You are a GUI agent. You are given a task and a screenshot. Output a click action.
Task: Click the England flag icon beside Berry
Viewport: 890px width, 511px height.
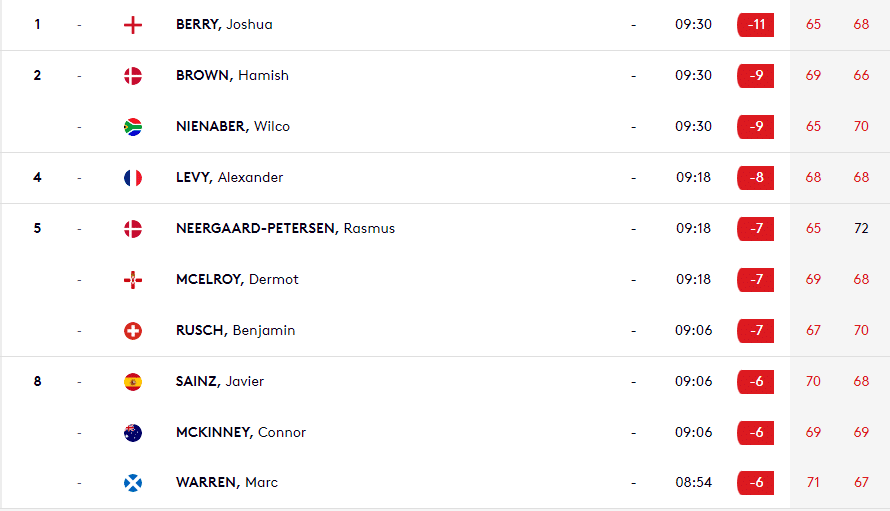(x=133, y=25)
